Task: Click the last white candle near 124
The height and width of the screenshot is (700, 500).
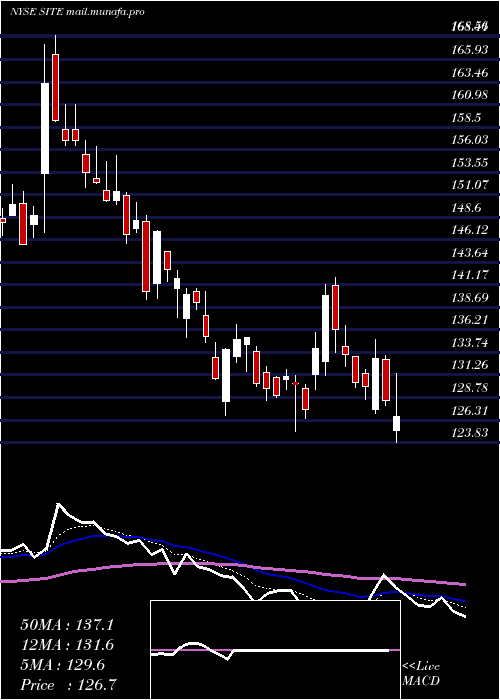Action: pyautogui.click(x=396, y=423)
